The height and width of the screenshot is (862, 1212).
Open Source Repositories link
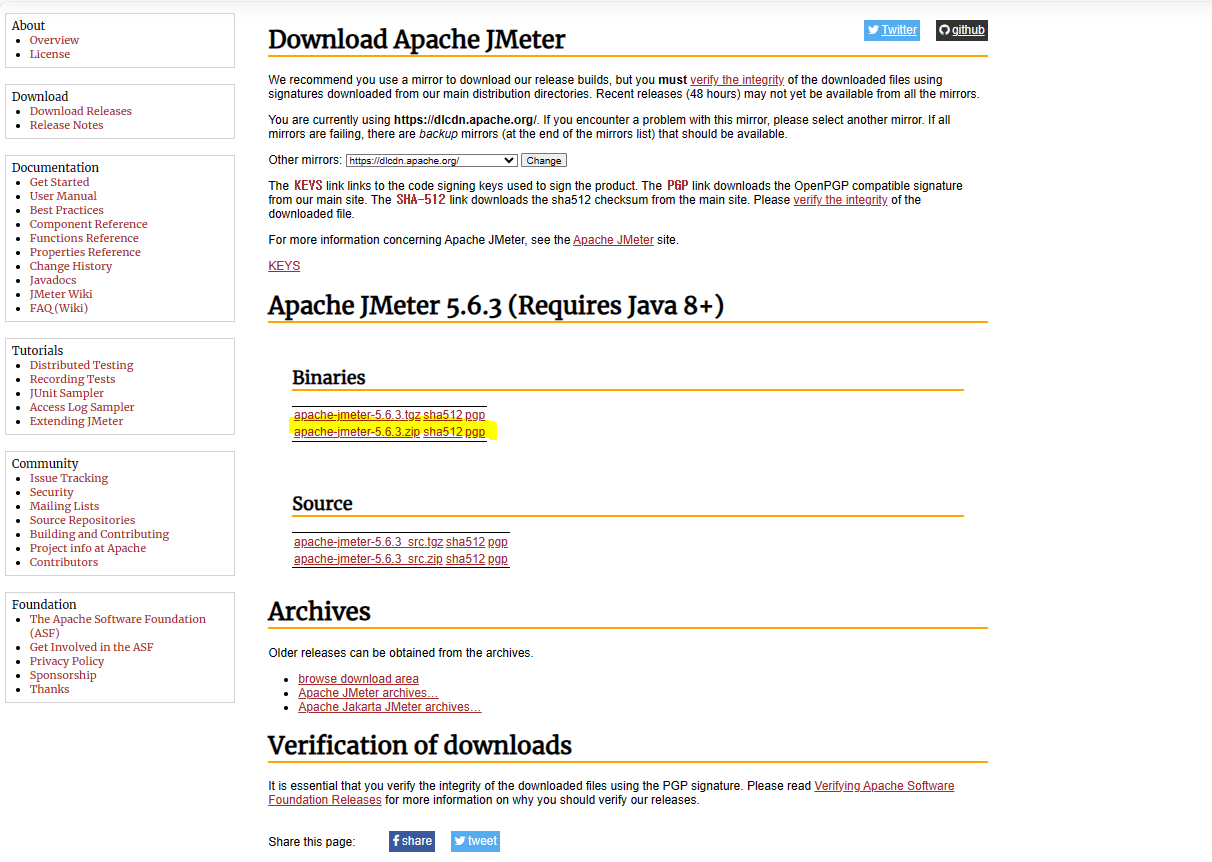[82, 520]
